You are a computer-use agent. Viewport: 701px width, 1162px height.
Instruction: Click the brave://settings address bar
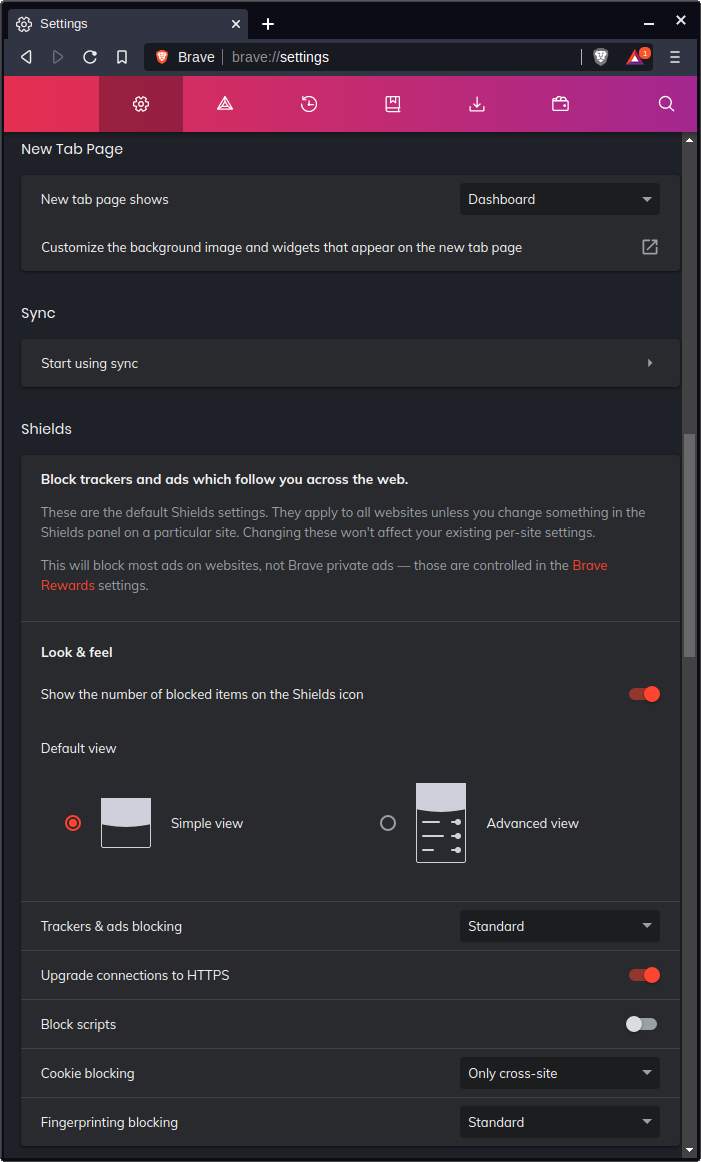tap(400, 57)
